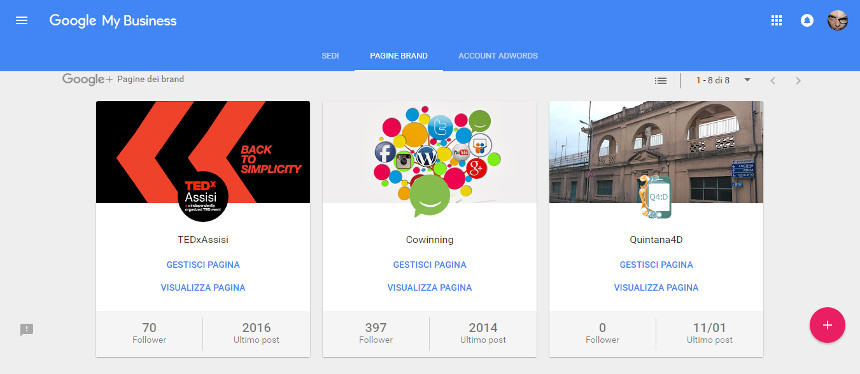Screen dimensions: 860x374
Task: Click the Pagine dei brand heading
Action: click(x=151, y=80)
